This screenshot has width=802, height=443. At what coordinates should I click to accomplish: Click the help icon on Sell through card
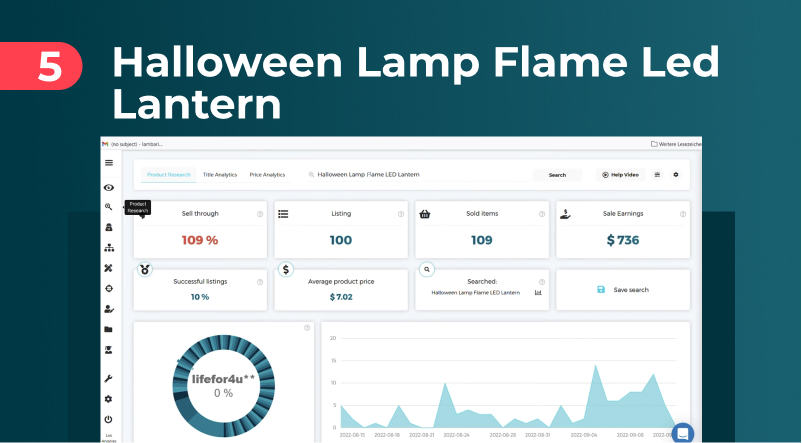260,214
